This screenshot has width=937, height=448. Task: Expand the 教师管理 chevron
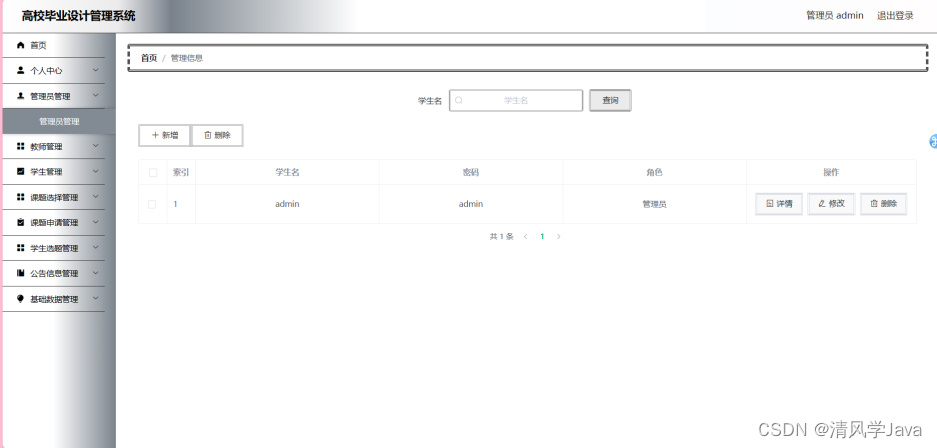96,146
